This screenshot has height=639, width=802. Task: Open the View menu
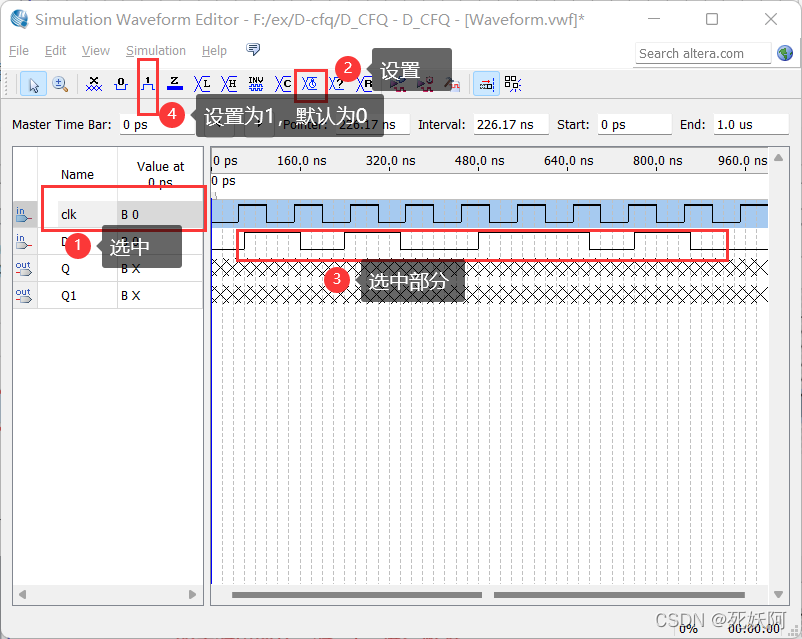[x=96, y=51]
